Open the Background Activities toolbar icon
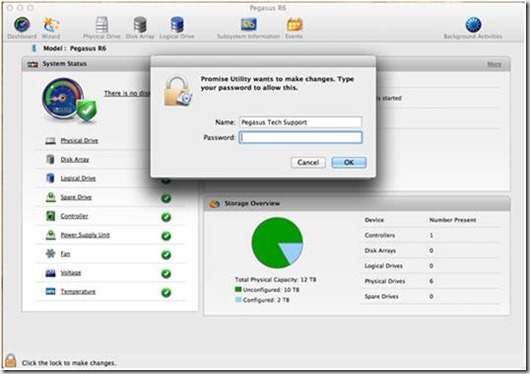530x374 pixels. 473,24
